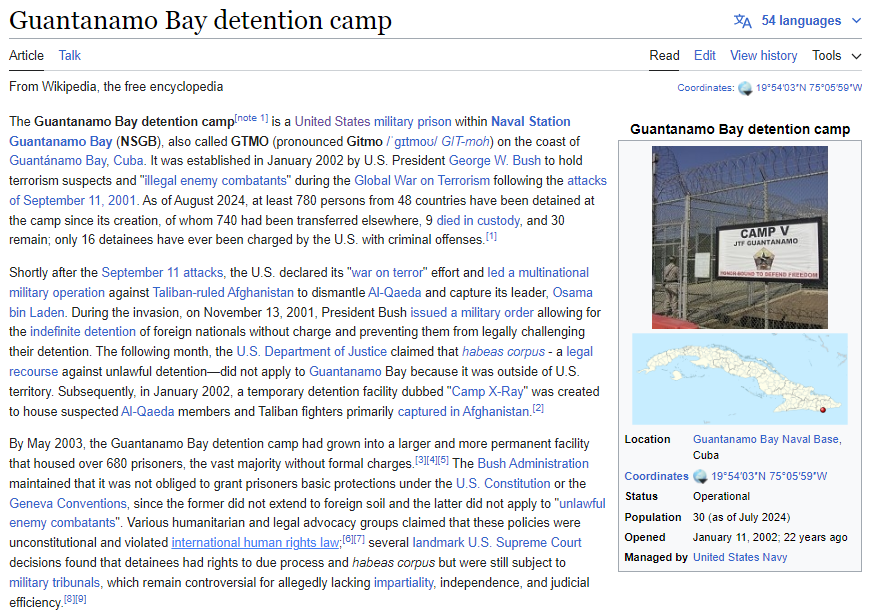Screen dimensions: 872x616
Task: Open the September 11 attacks link
Action: tap(162, 272)
